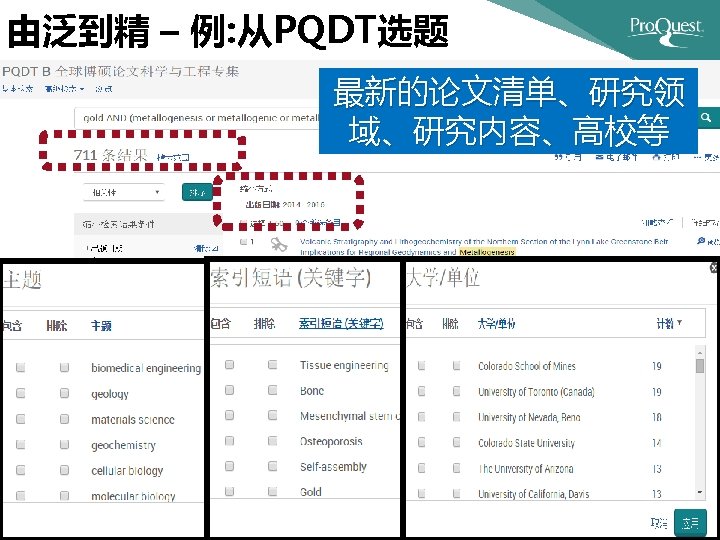Exclude Colorado State University

pyautogui.click(x=456, y=443)
